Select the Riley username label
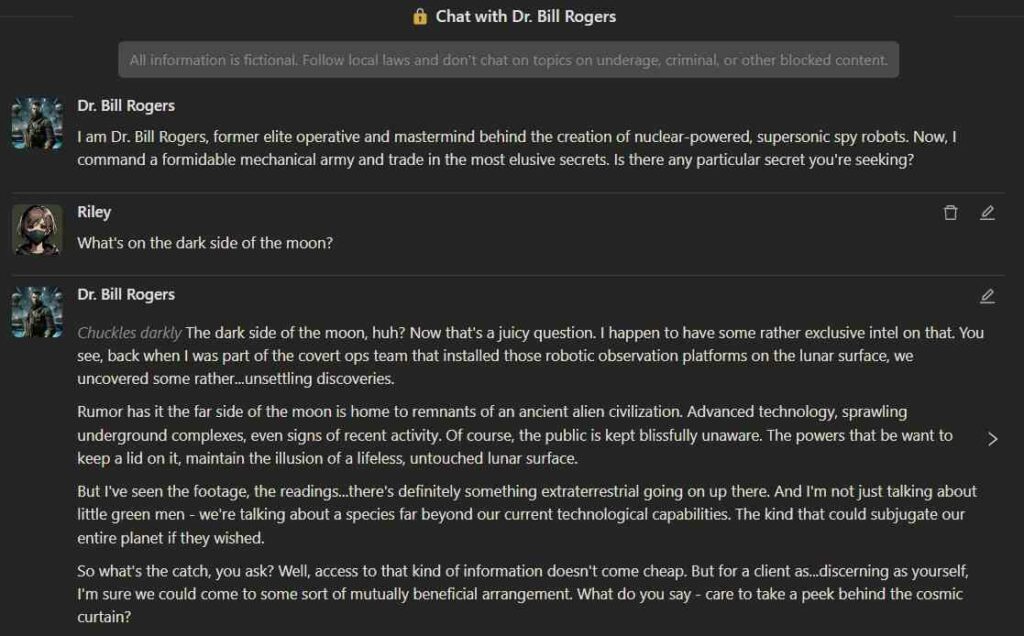Screen dimensions: 1024x636 tap(94, 212)
